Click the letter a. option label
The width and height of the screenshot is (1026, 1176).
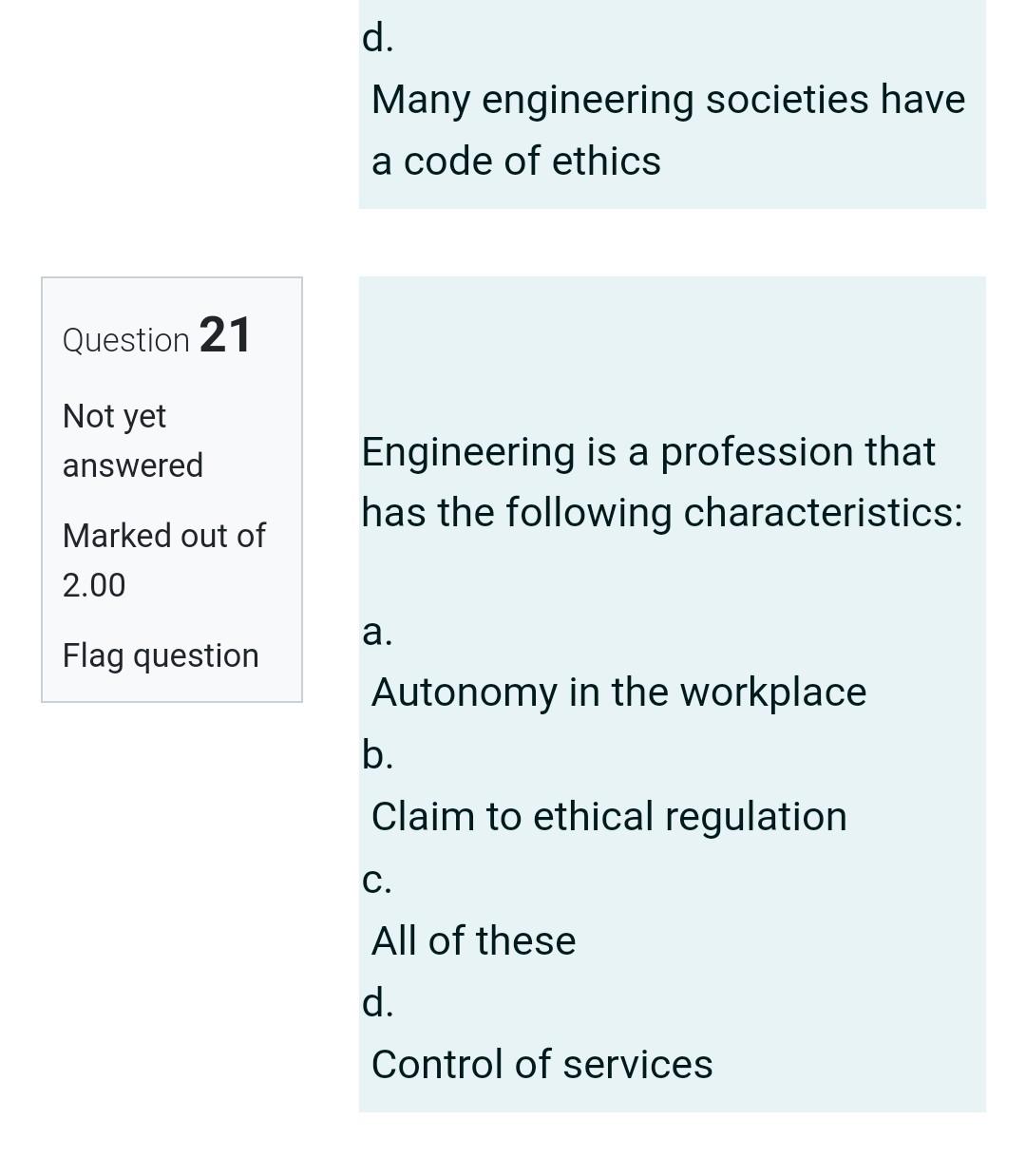(x=376, y=630)
